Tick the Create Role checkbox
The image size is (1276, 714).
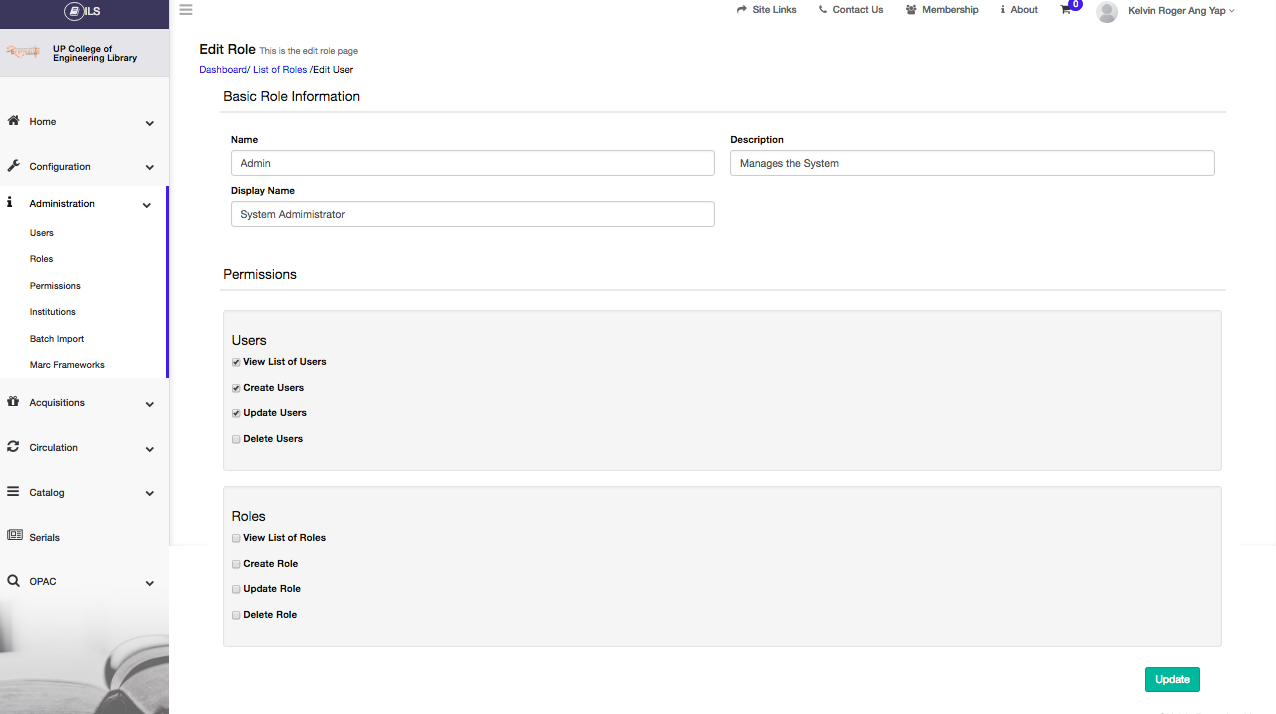click(236, 564)
